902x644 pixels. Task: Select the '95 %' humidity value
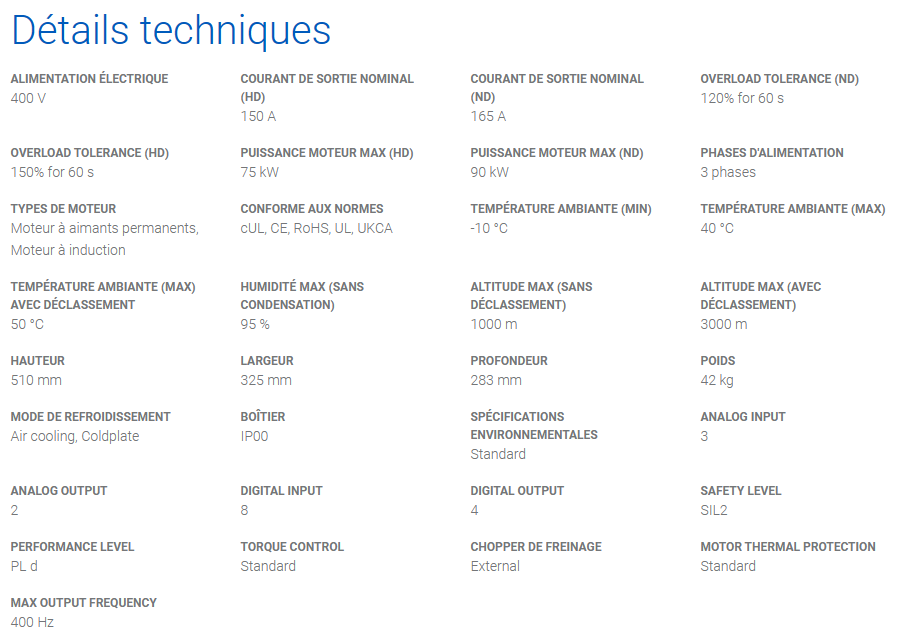[x=255, y=324]
